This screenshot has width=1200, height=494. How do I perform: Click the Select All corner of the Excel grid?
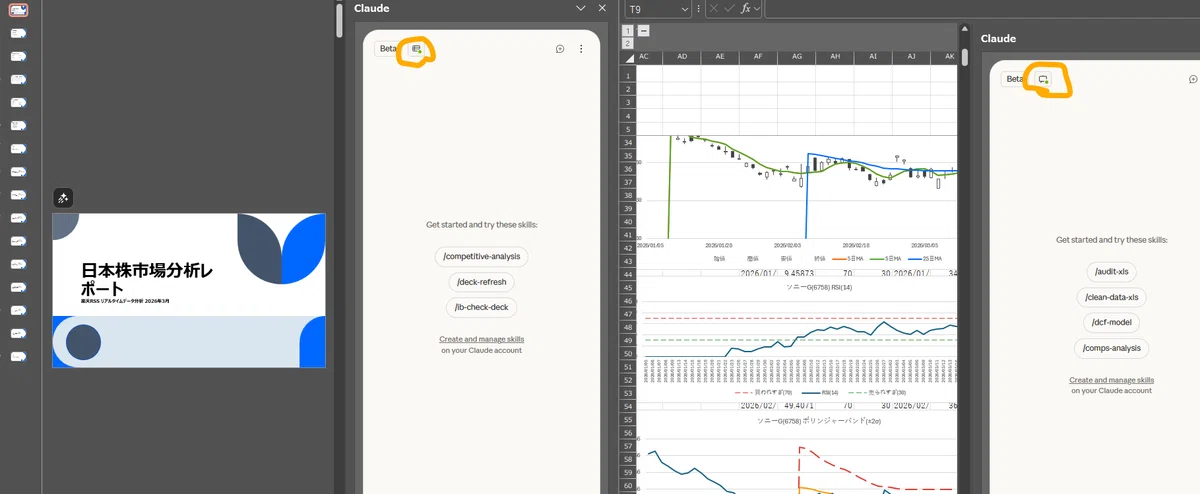pos(629,57)
